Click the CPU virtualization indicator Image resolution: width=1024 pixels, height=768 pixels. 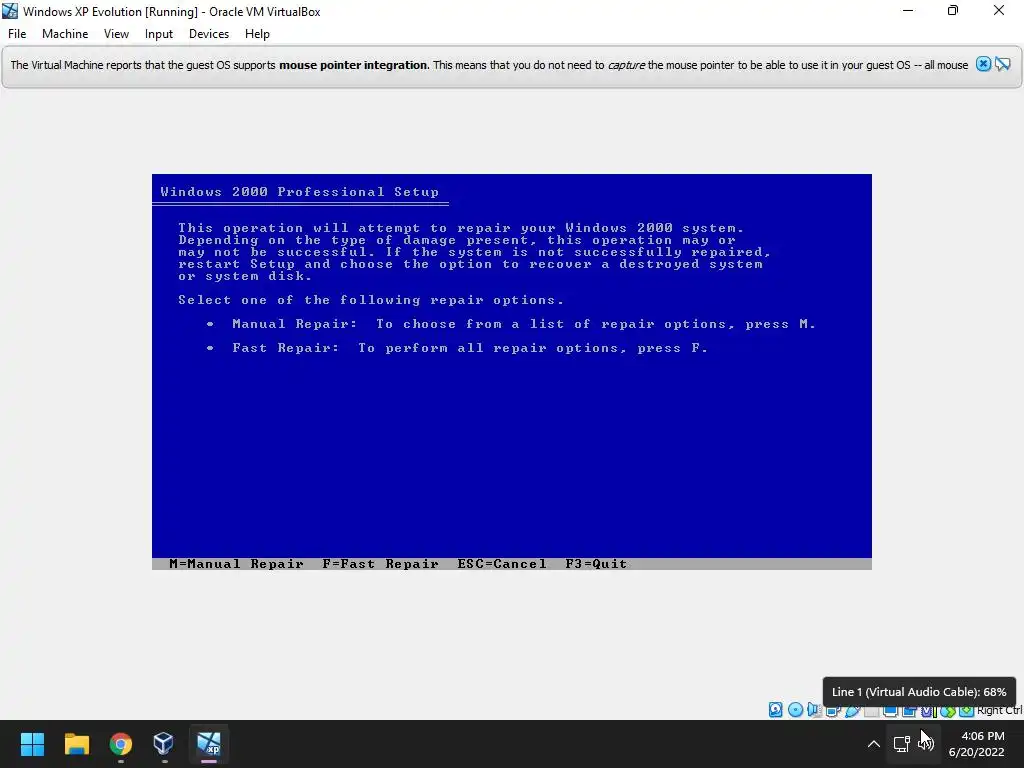(x=928, y=711)
